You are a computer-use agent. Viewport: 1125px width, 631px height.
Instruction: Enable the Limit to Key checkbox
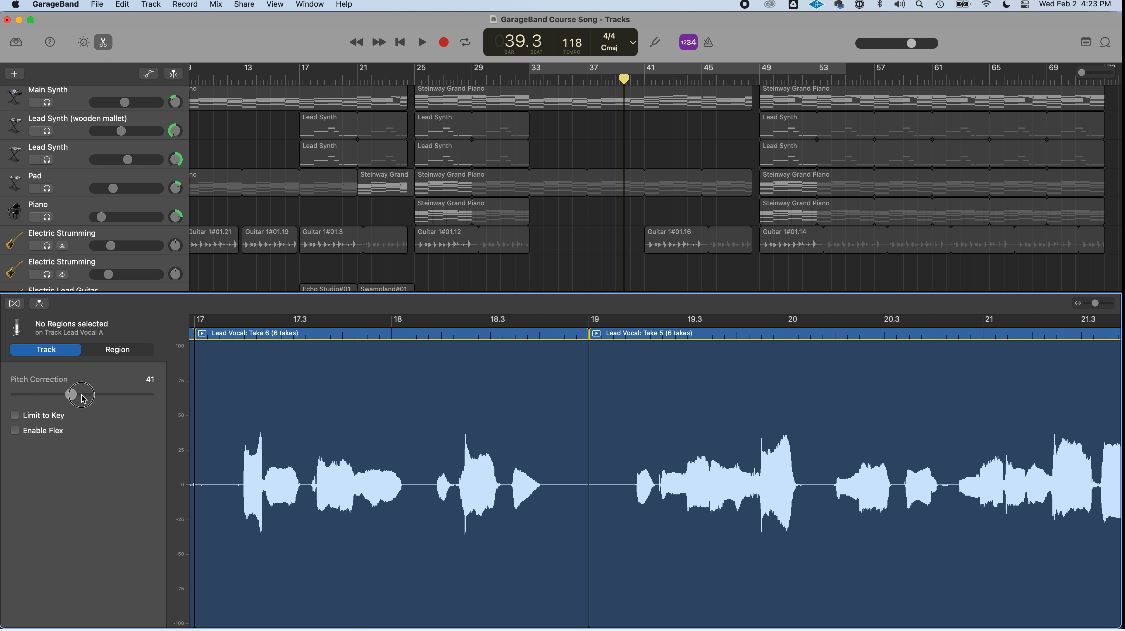pyautogui.click(x=15, y=416)
